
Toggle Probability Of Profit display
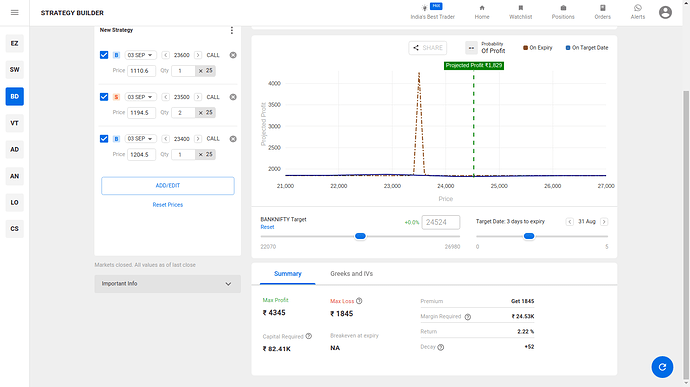[x=471, y=48]
